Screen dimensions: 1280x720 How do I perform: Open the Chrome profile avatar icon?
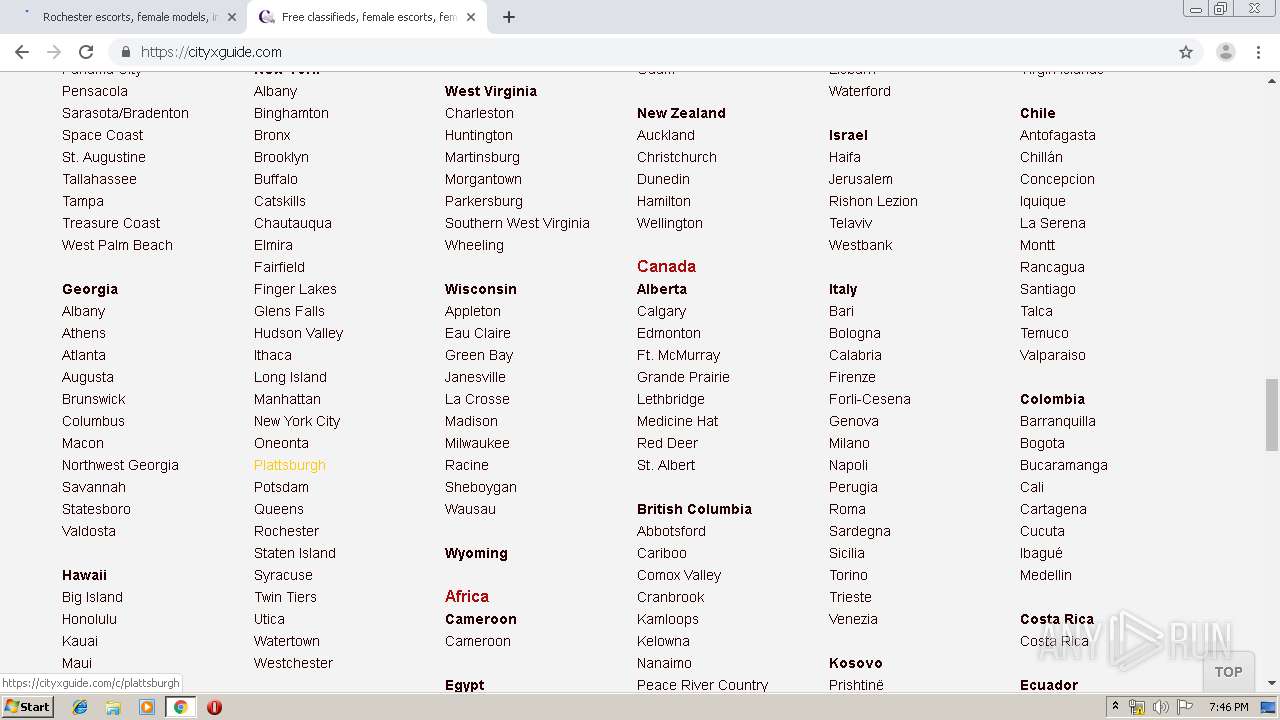[x=1225, y=52]
